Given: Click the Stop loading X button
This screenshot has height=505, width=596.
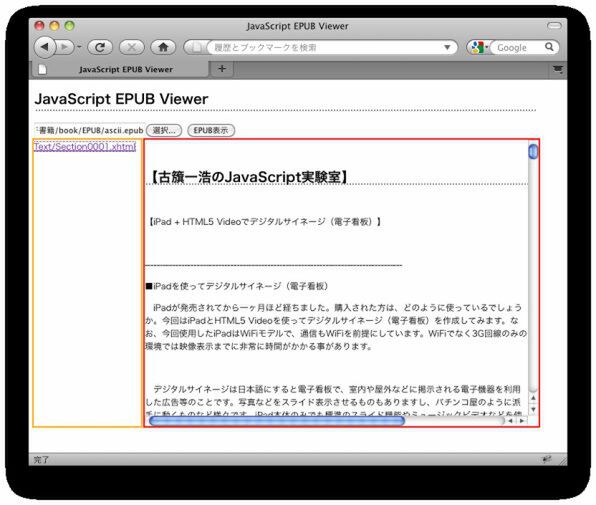Looking at the screenshot, I should coord(132,47).
